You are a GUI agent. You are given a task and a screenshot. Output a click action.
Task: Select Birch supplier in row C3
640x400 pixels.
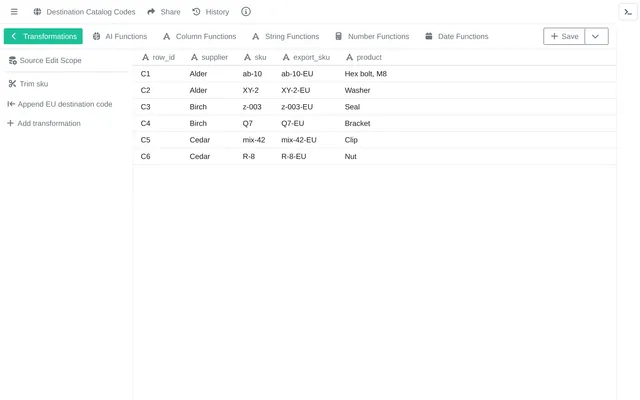[x=198, y=107]
